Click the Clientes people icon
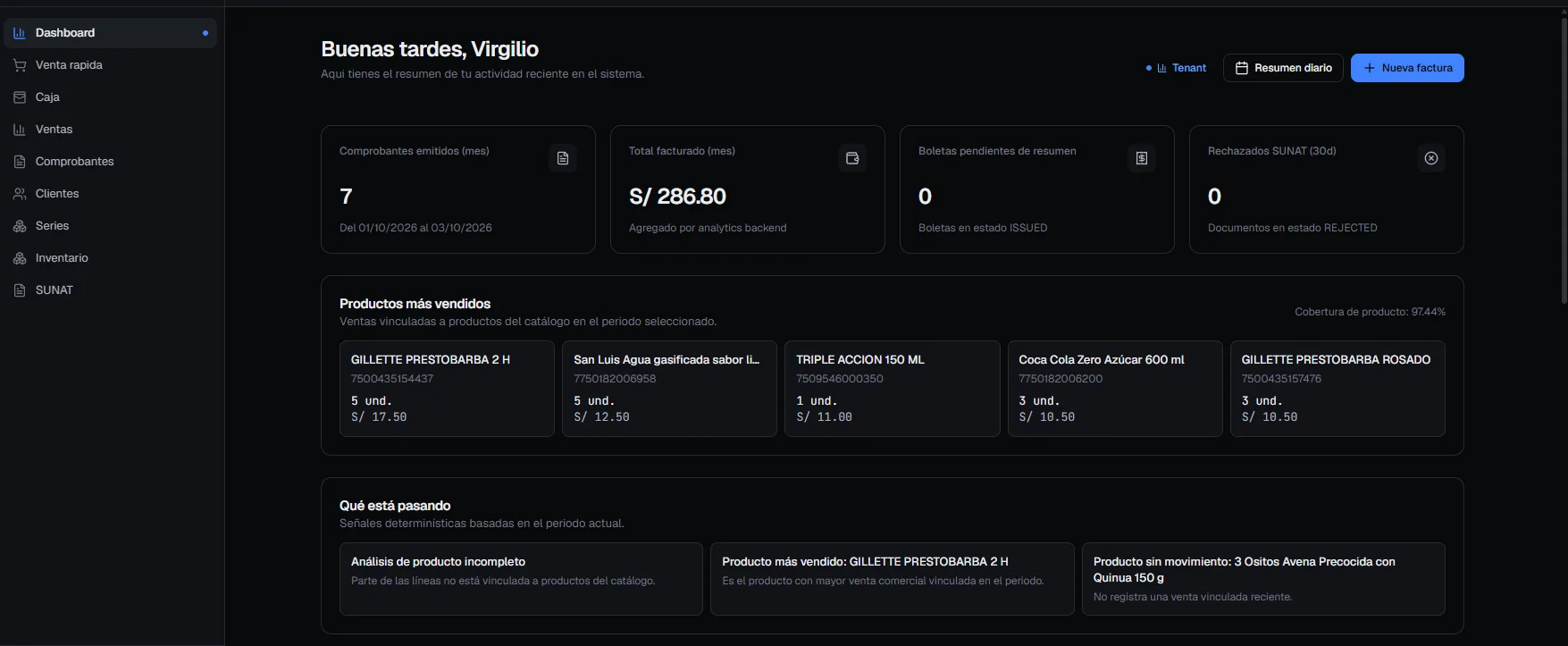 (x=20, y=194)
